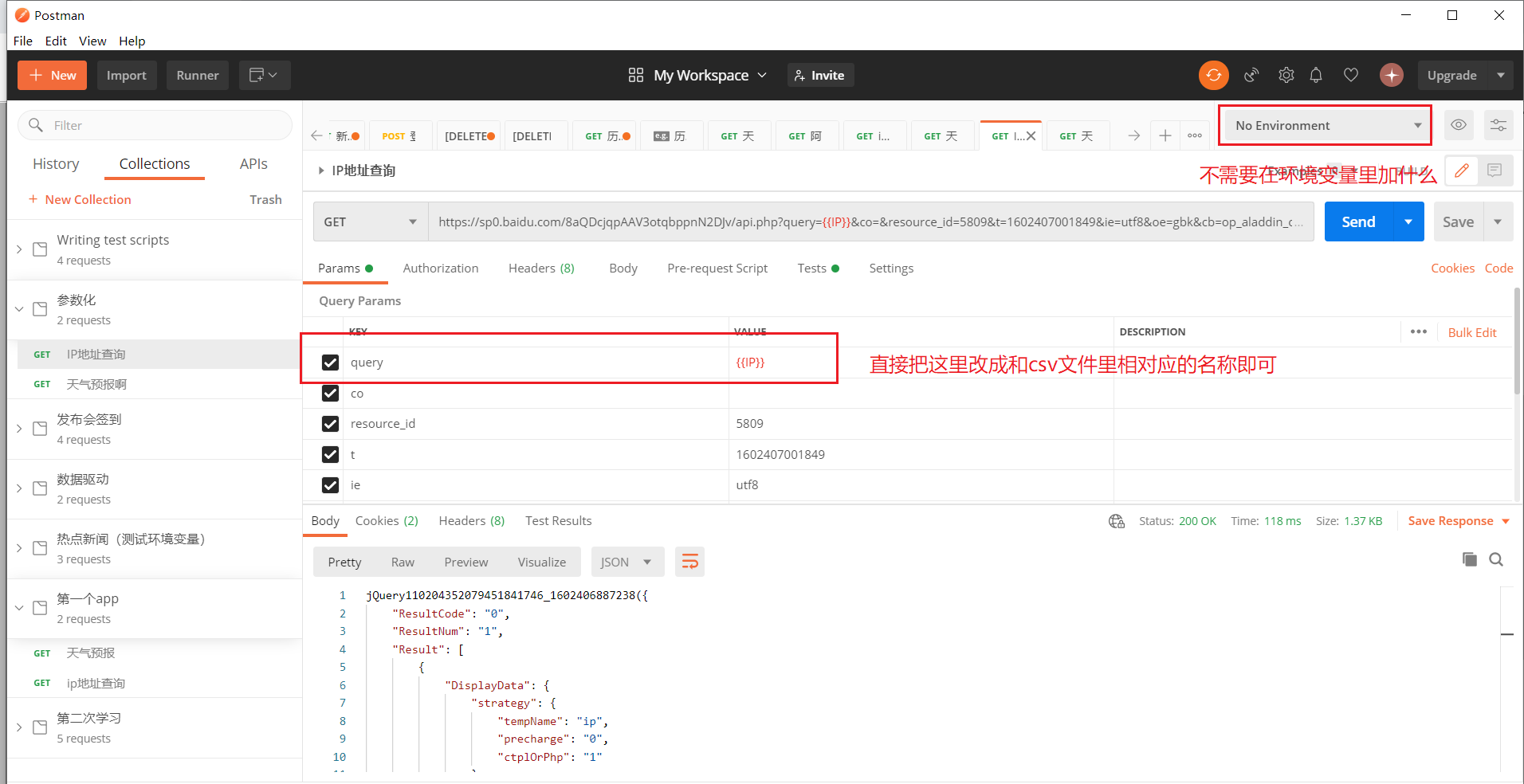Open the Pre-request Script tab

(x=717, y=268)
